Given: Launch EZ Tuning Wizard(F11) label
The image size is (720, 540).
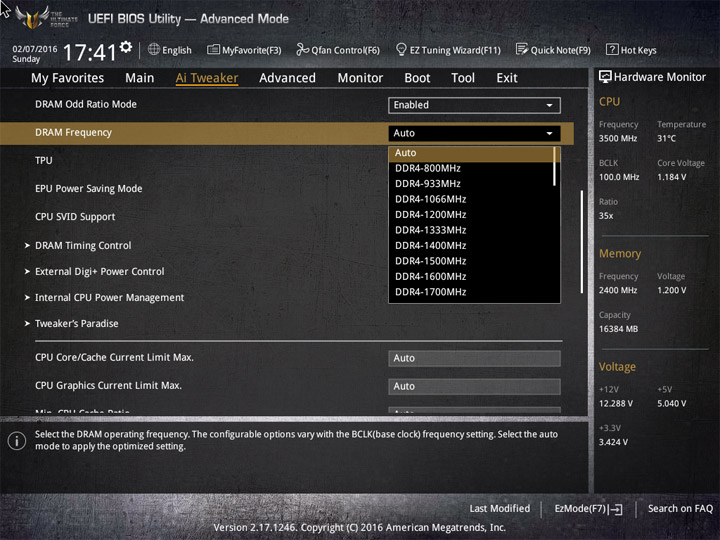Looking at the screenshot, I should pos(455,50).
